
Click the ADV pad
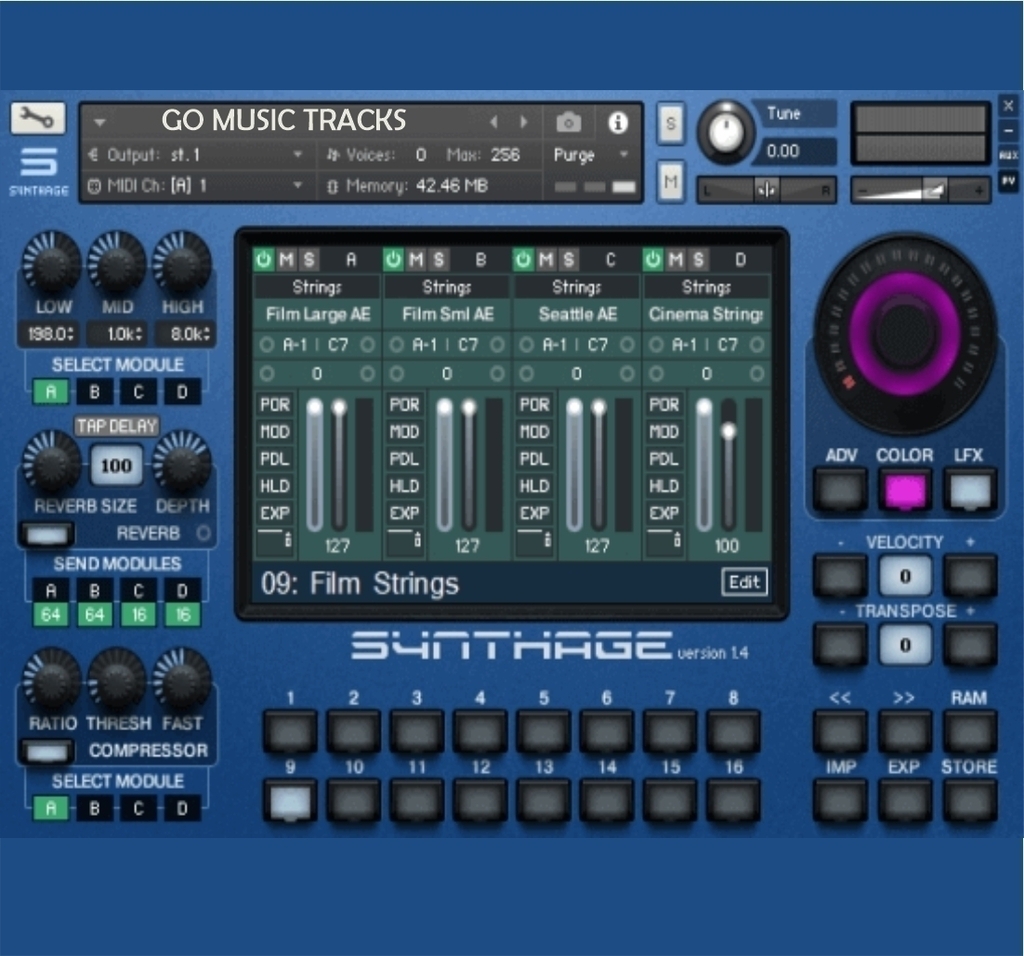[840, 490]
